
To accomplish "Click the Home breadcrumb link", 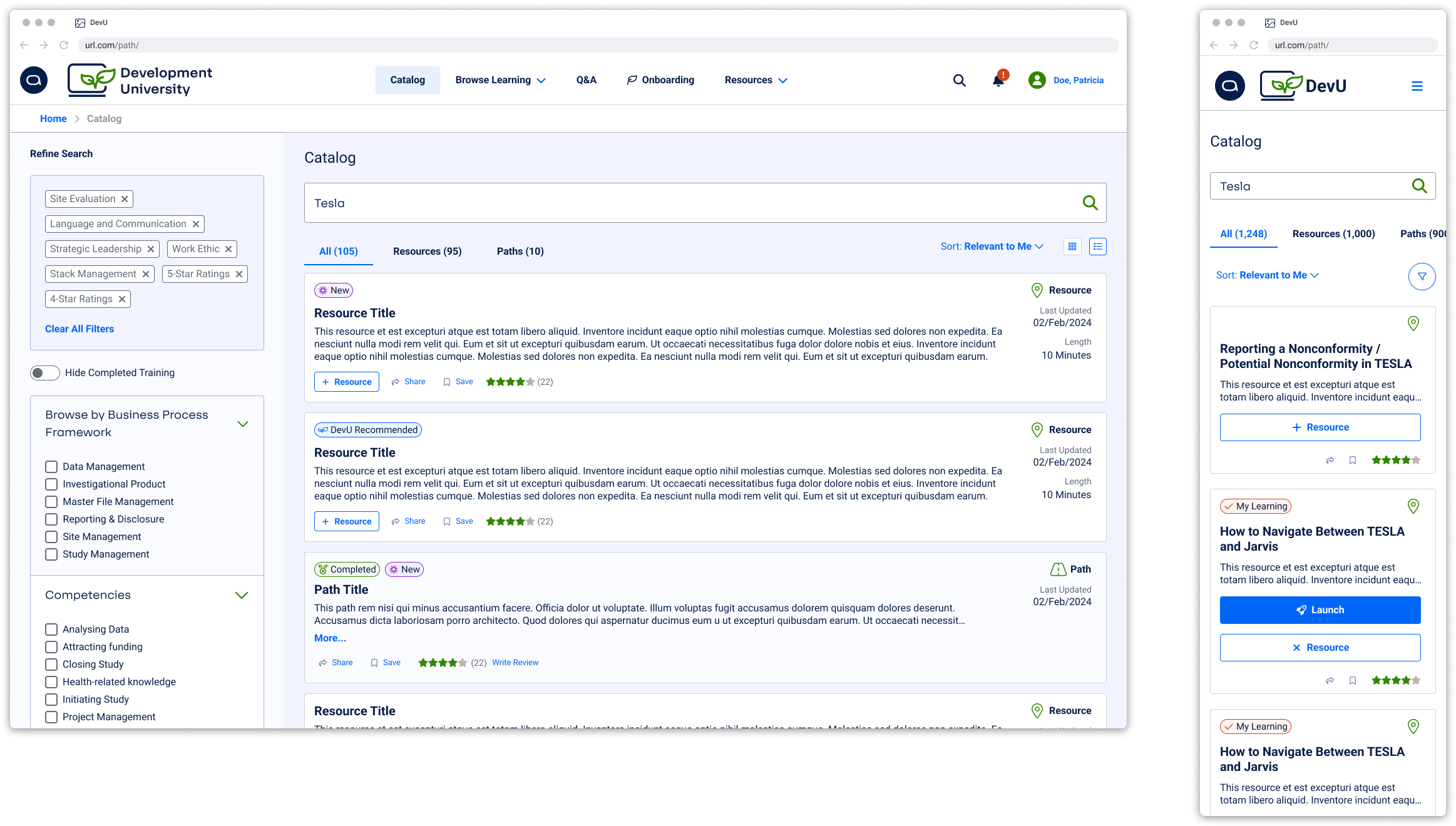I will pos(53,119).
